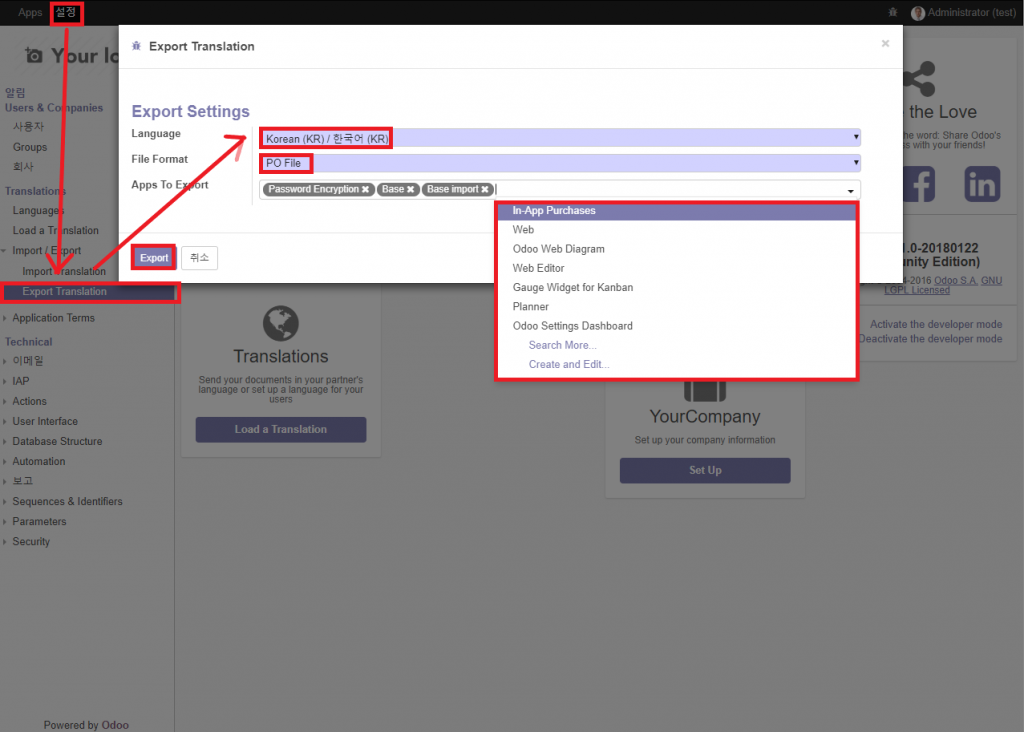This screenshot has height=732, width=1024.
Task: Click the Load a Translation button
Action: (281, 430)
